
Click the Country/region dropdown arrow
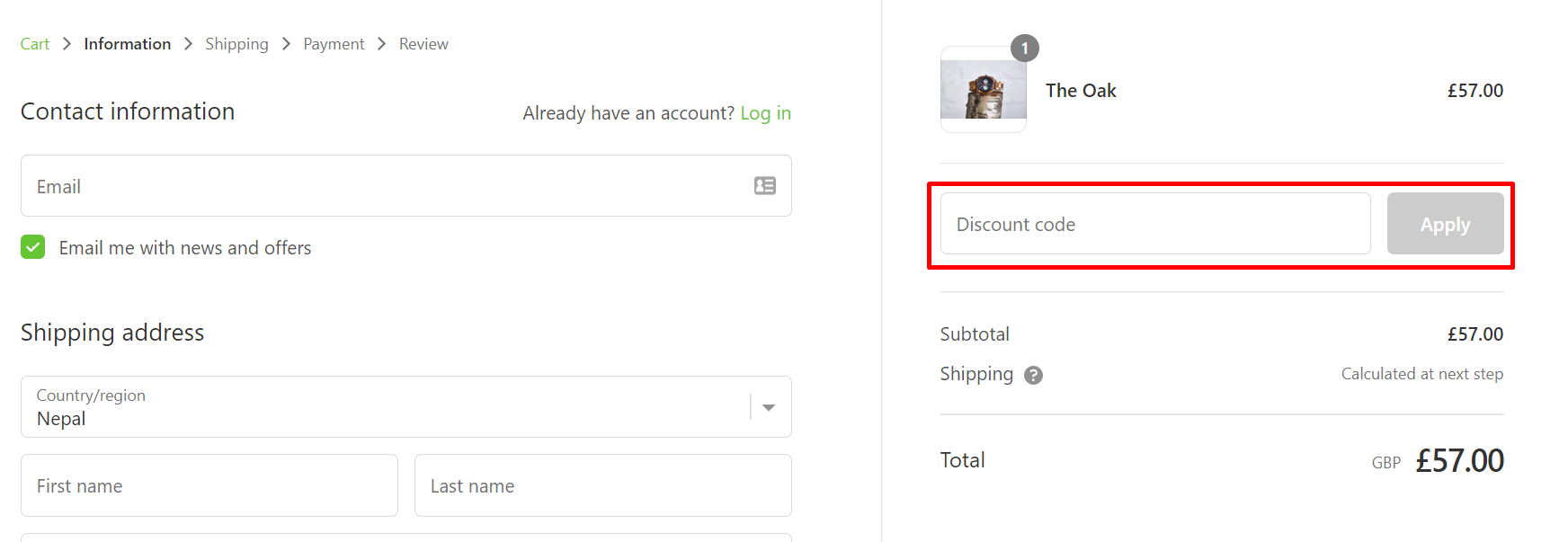click(769, 408)
